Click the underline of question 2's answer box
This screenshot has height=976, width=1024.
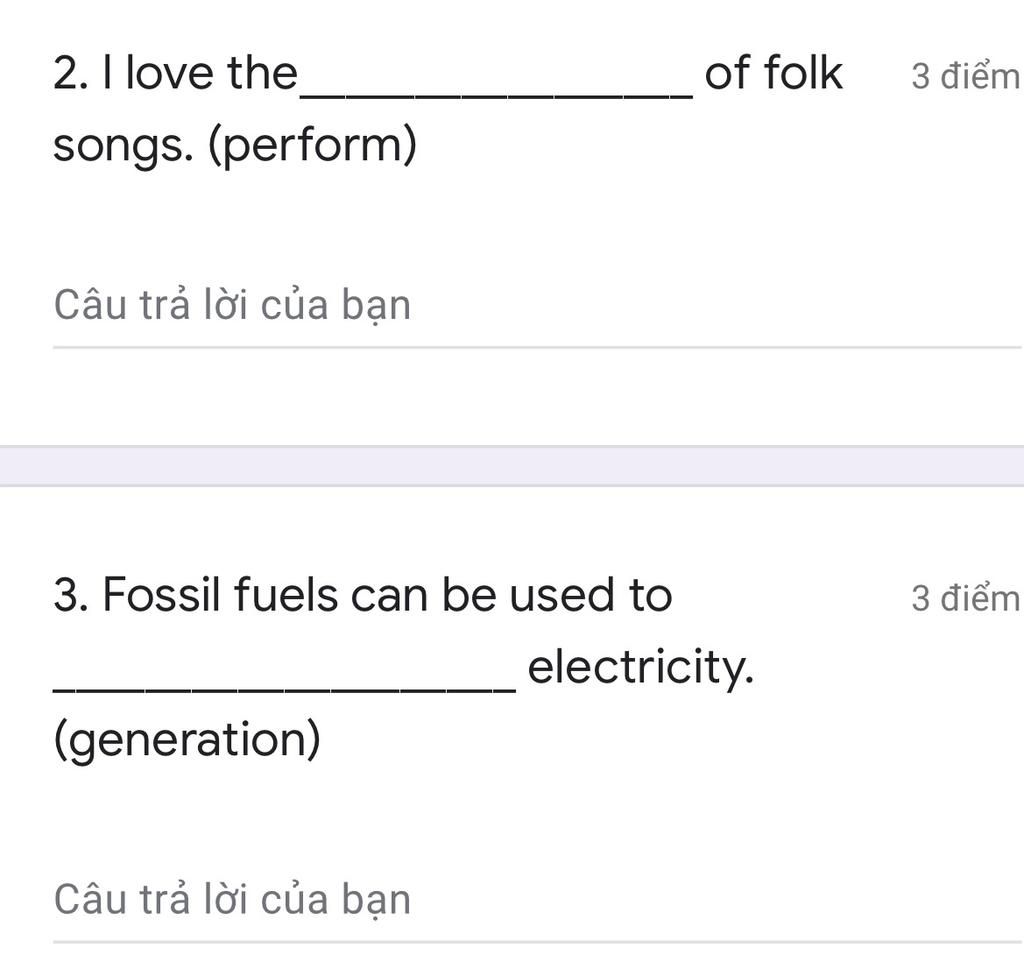(537, 348)
